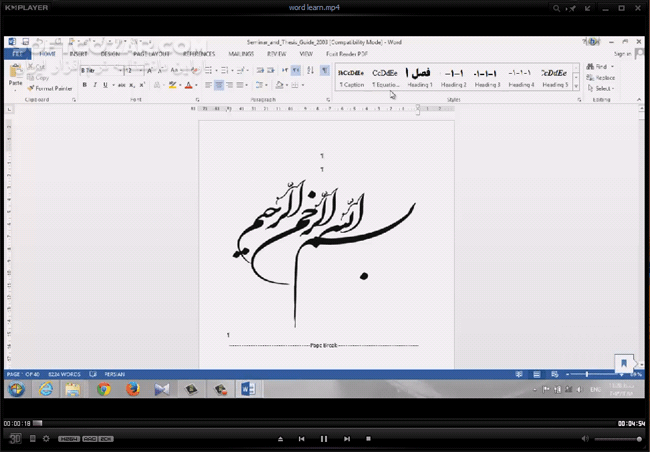
Task: Click the Chrome icon in the taskbar
Action: [104, 389]
